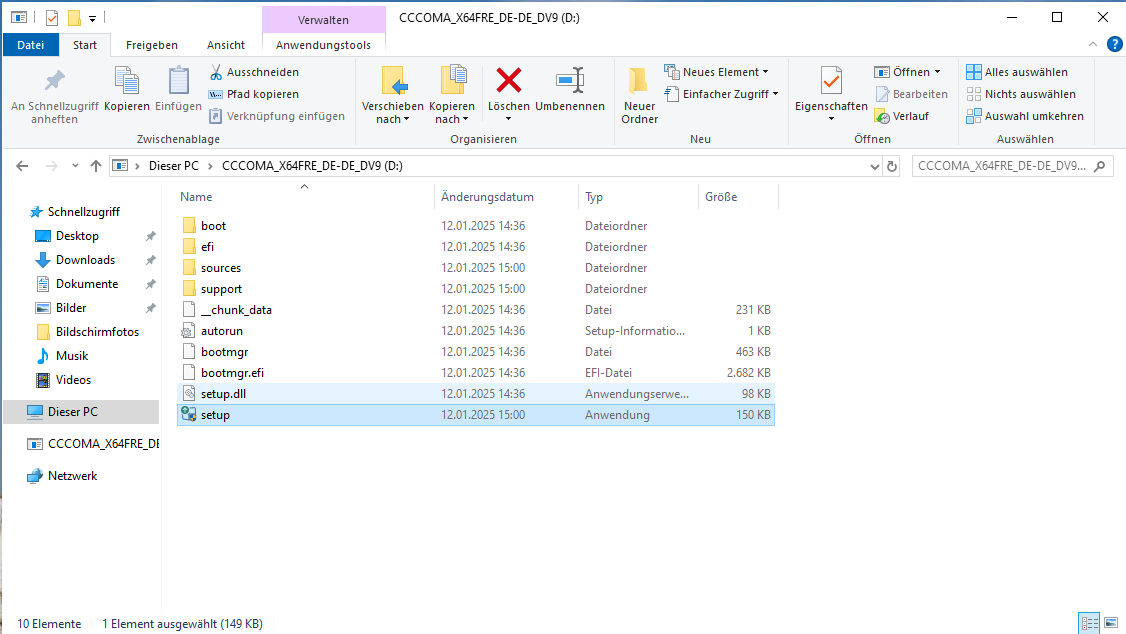Go back with the left arrow
The image size is (1126, 634).
(x=22, y=166)
